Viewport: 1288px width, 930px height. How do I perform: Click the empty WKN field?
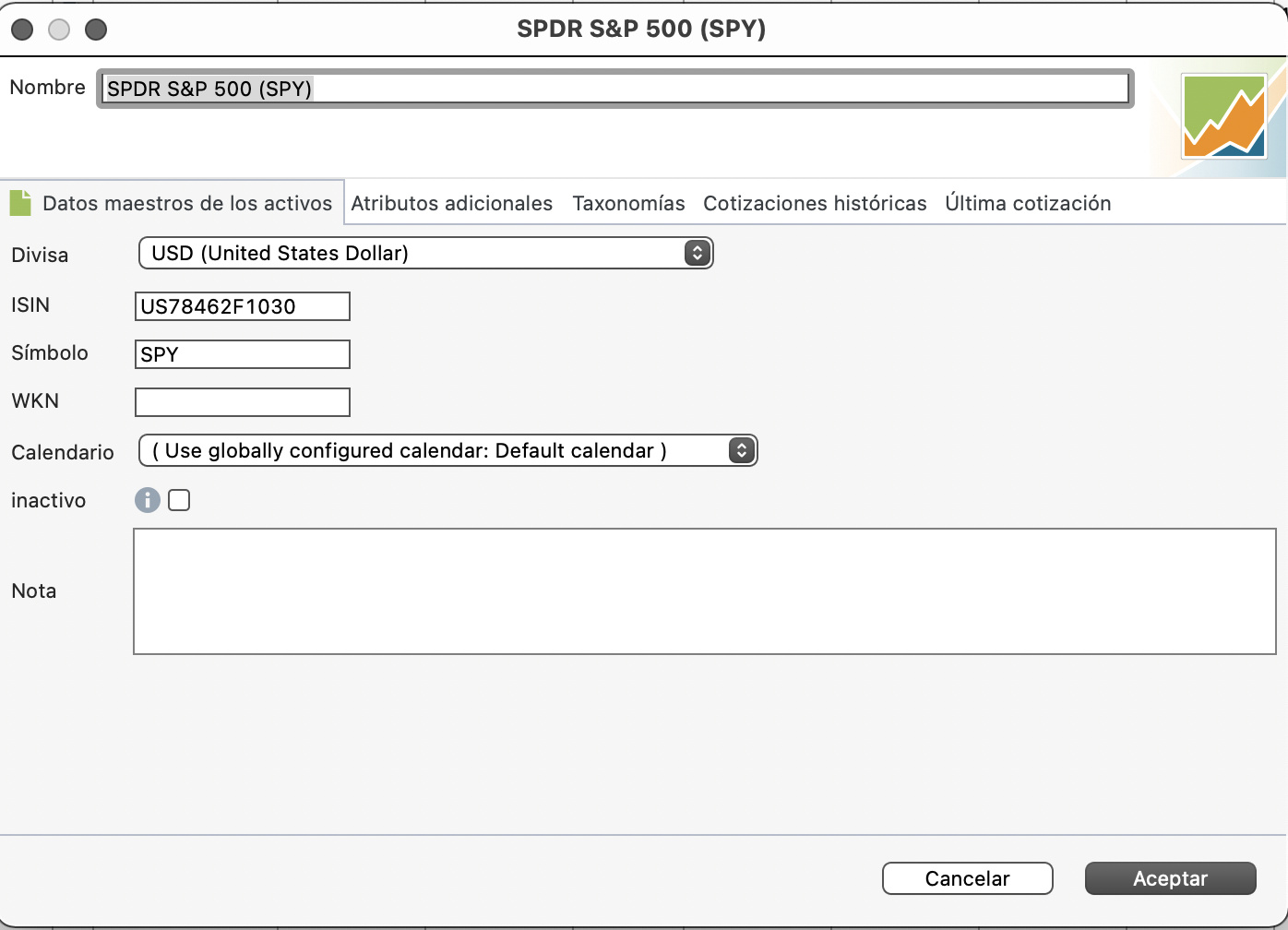coord(243,402)
